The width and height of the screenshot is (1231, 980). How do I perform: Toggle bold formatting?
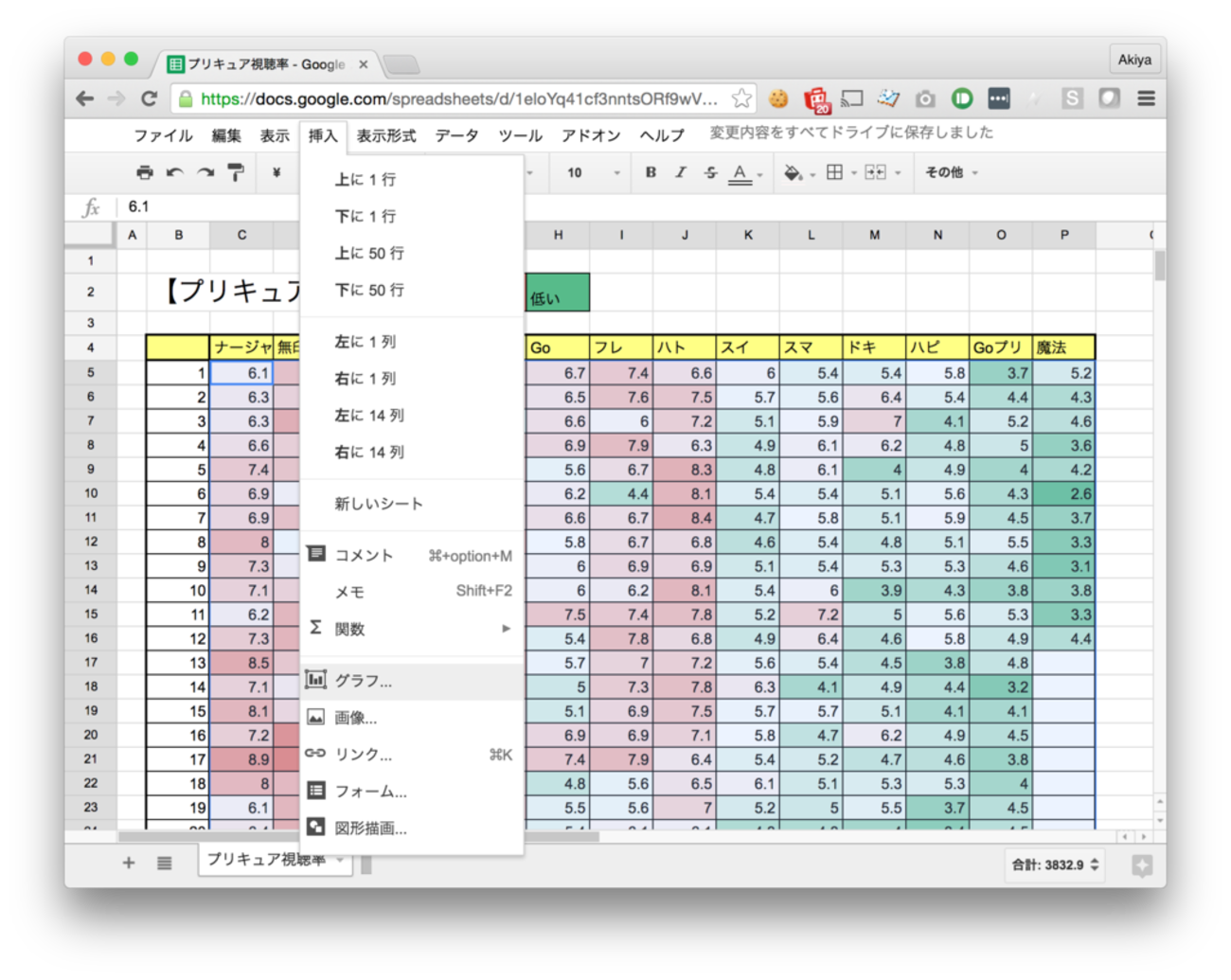pyautogui.click(x=651, y=172)
